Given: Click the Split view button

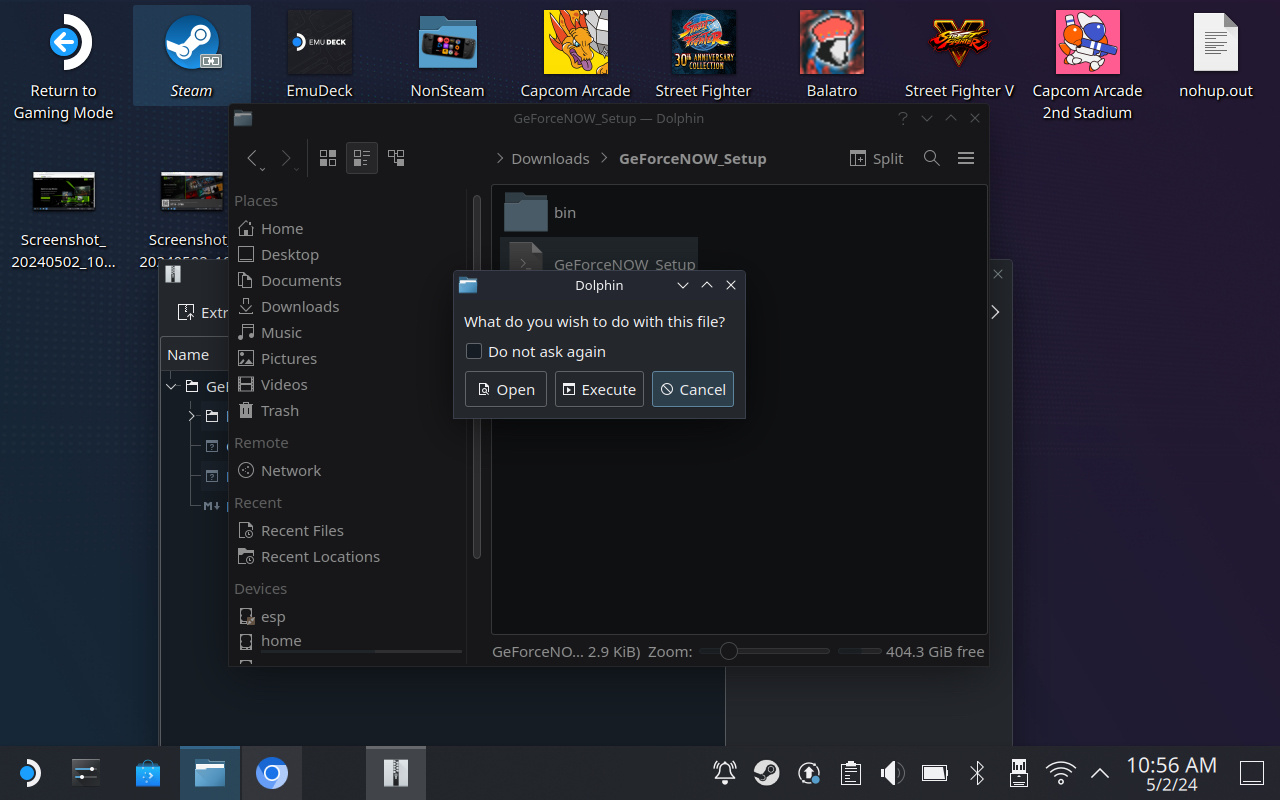Looking at the screenshot, I should [876, 158].
